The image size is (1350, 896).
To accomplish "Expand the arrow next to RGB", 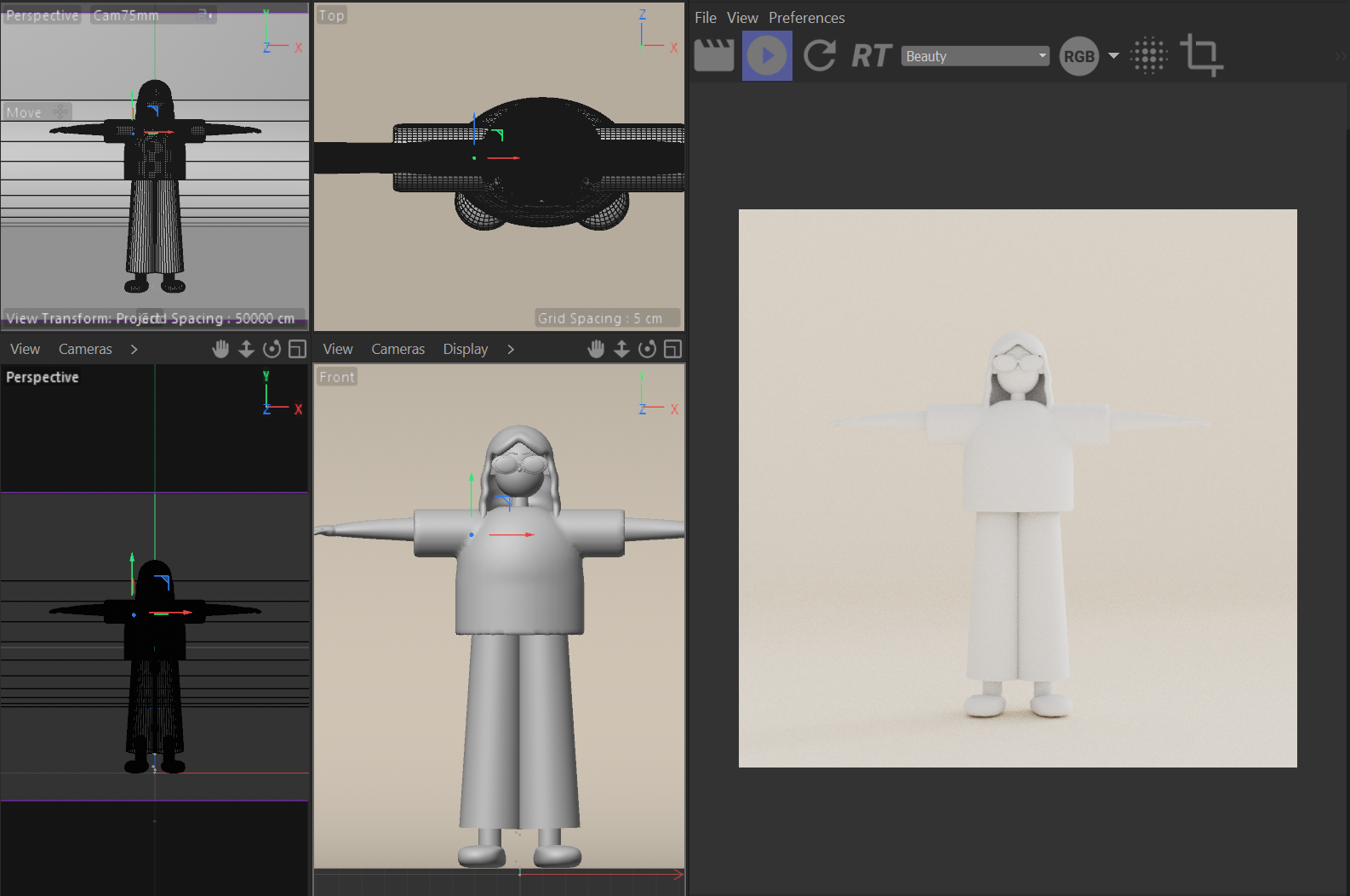I will (1113, 56).
